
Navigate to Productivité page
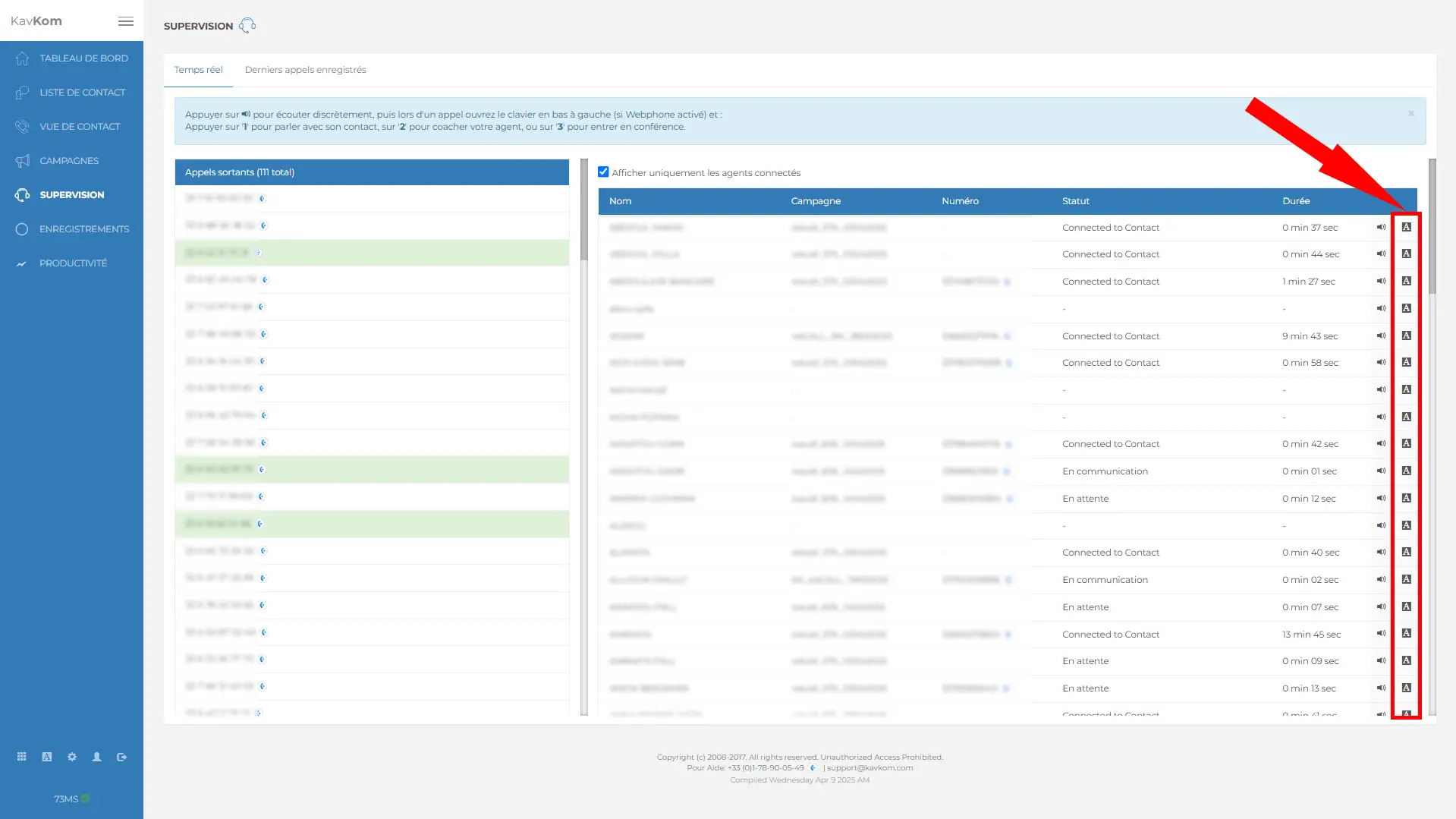point(73,263)
